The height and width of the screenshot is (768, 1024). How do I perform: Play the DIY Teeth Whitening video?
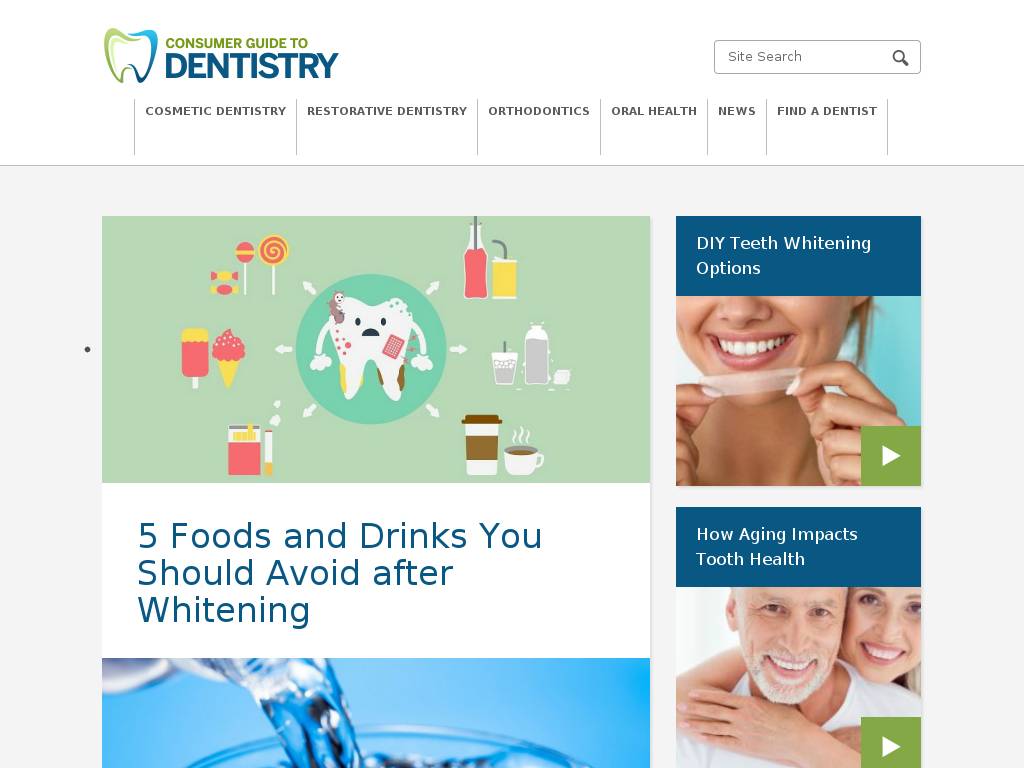pos(890,456)
